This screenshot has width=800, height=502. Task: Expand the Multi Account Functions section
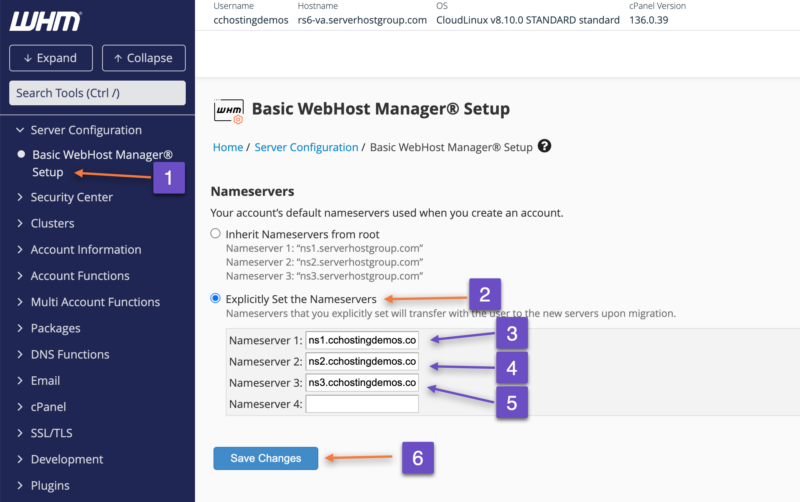point(88,302)
